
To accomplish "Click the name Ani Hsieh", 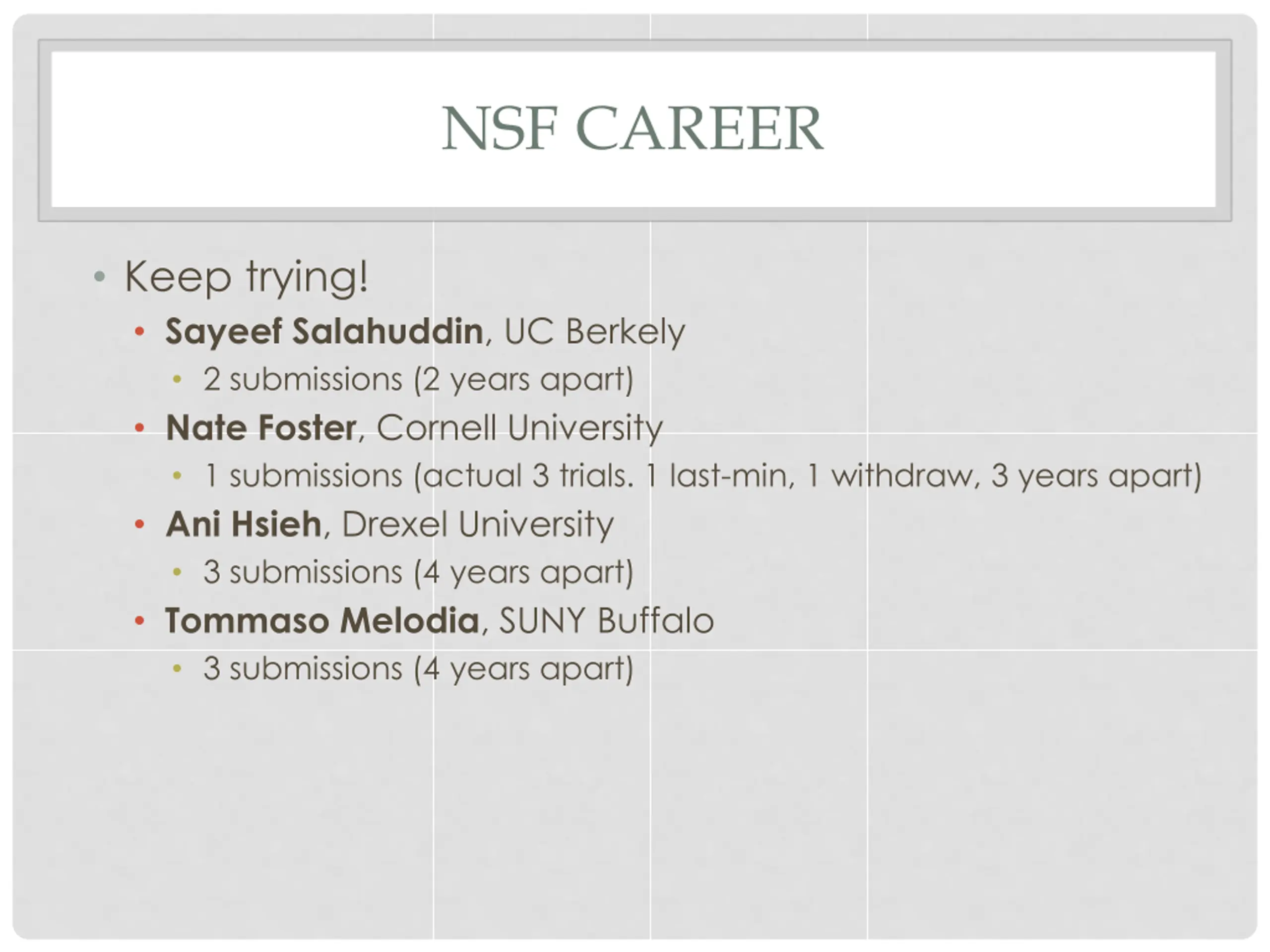I will (x=244, y=525).
